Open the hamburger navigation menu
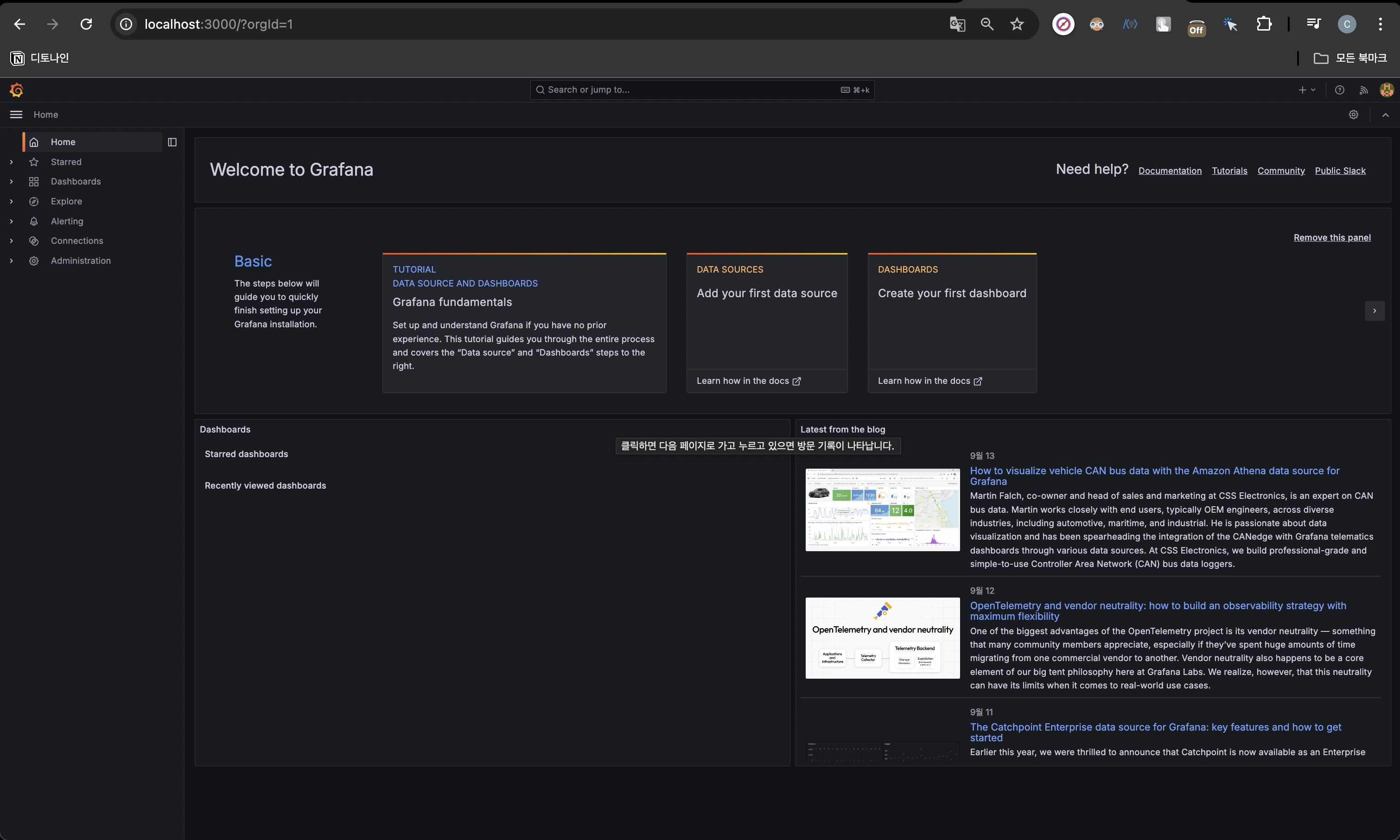This screenshot has width=1400, height=840. [16, 115]
